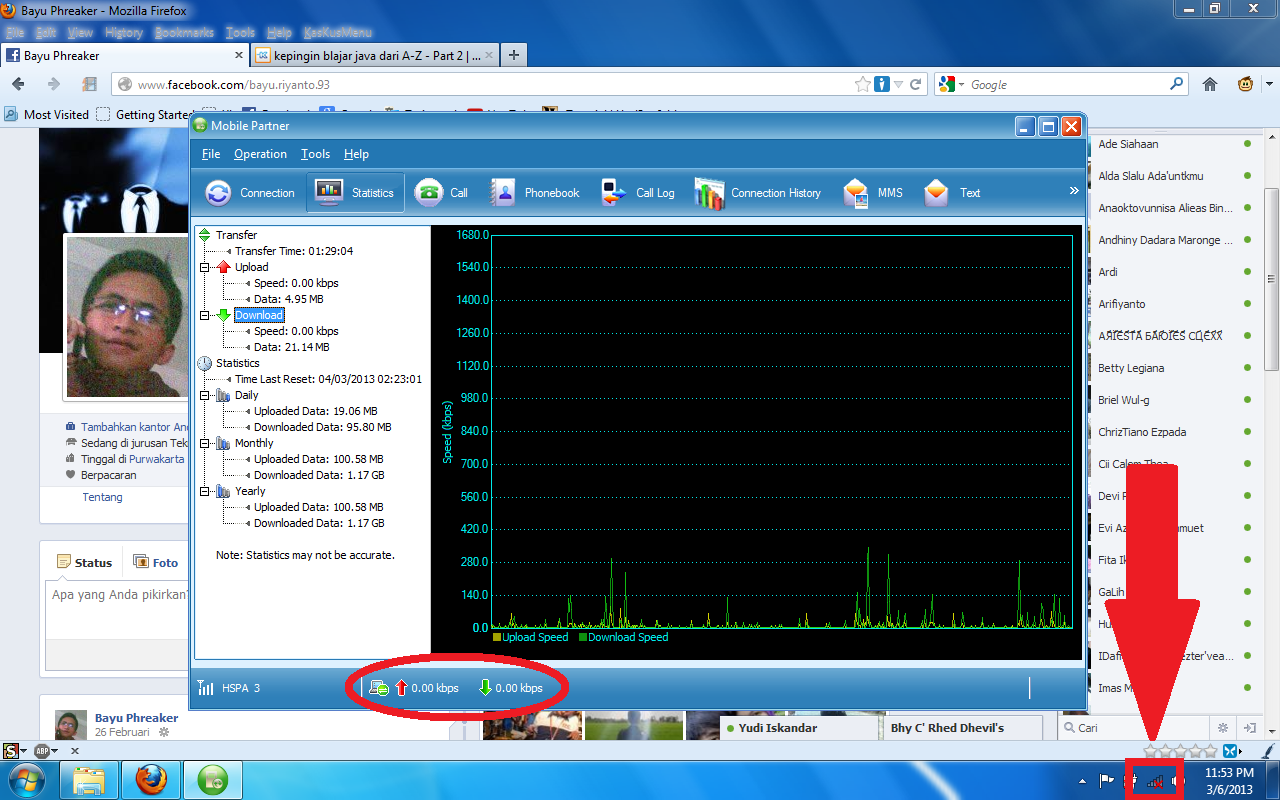
Task: Open the Help menu in Mobile Partner
Action: coord(356,154)
